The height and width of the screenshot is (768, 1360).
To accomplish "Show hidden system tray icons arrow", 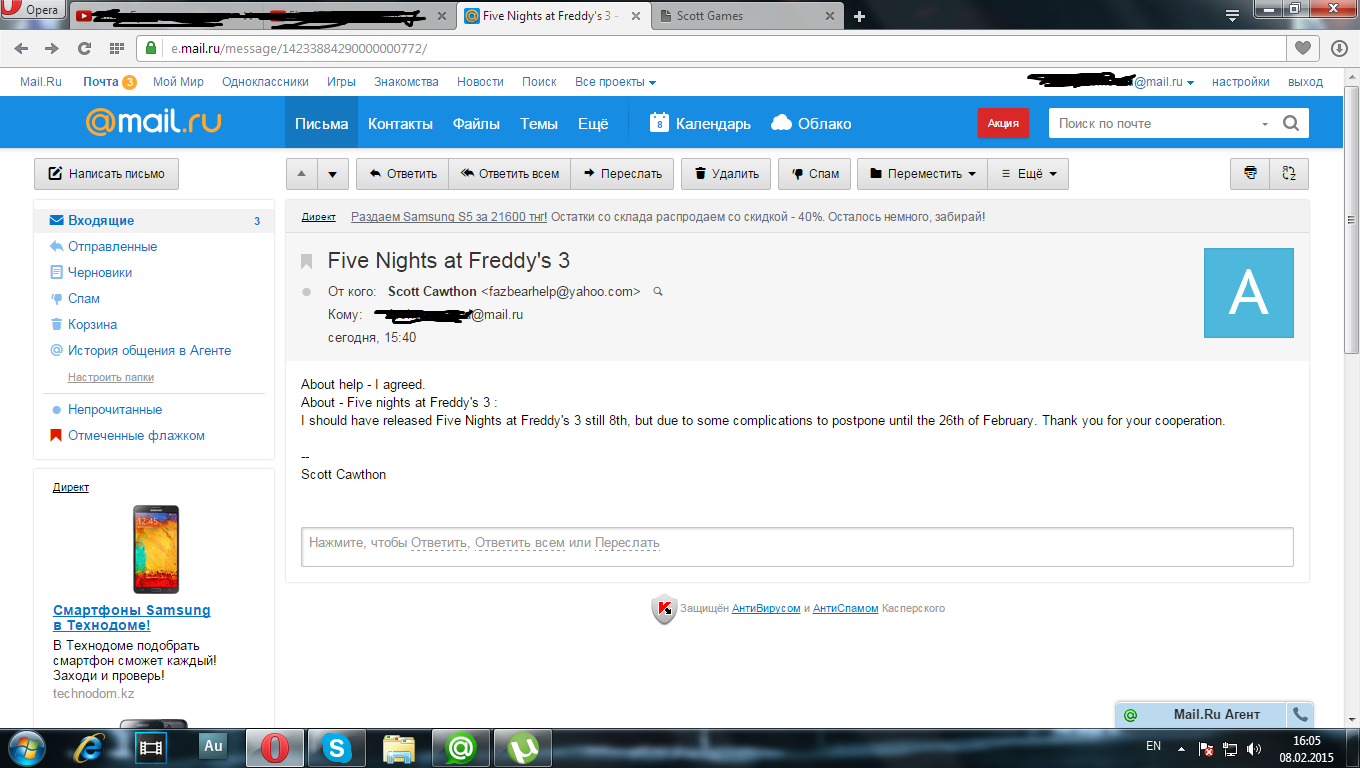I will [1183, 747].
